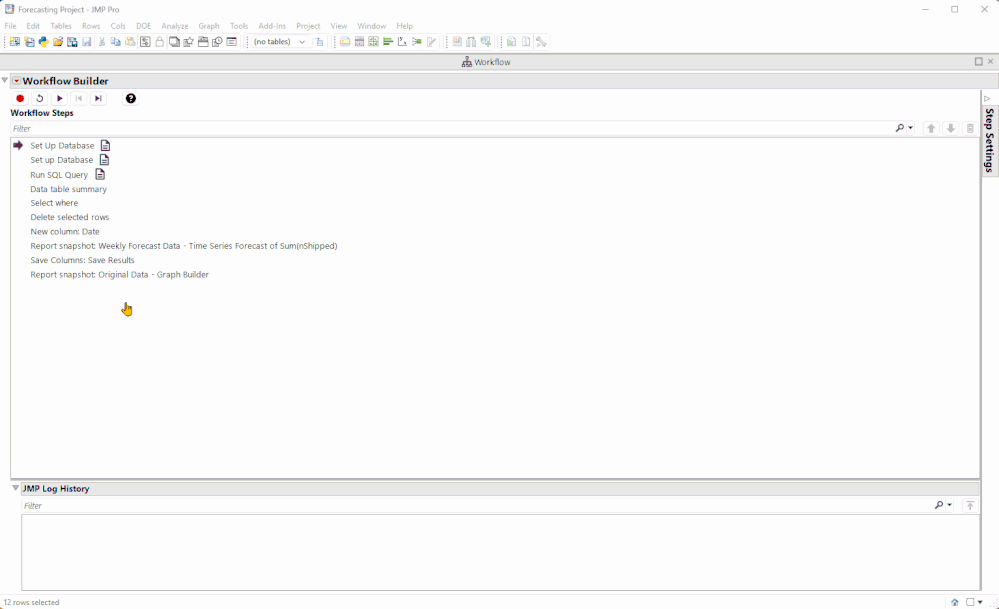This screenshot has width=999, height=609.
Task: Step forward to the next workflow step
Action: pos(97,98)
